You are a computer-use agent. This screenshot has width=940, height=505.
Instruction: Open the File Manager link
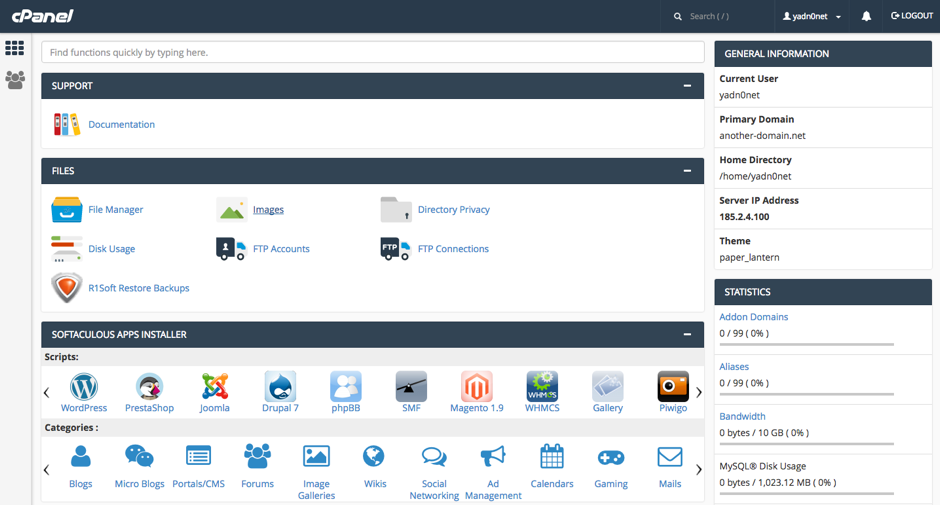click(x=116, y=209)
